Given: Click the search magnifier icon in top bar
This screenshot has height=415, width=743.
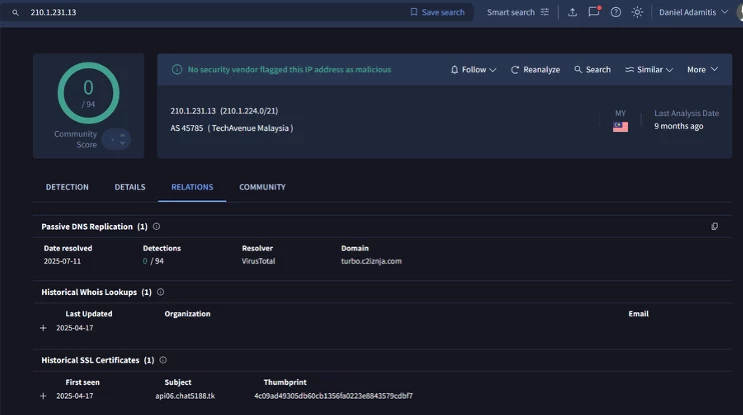Looking at the screenshot, I should (16, 13).
